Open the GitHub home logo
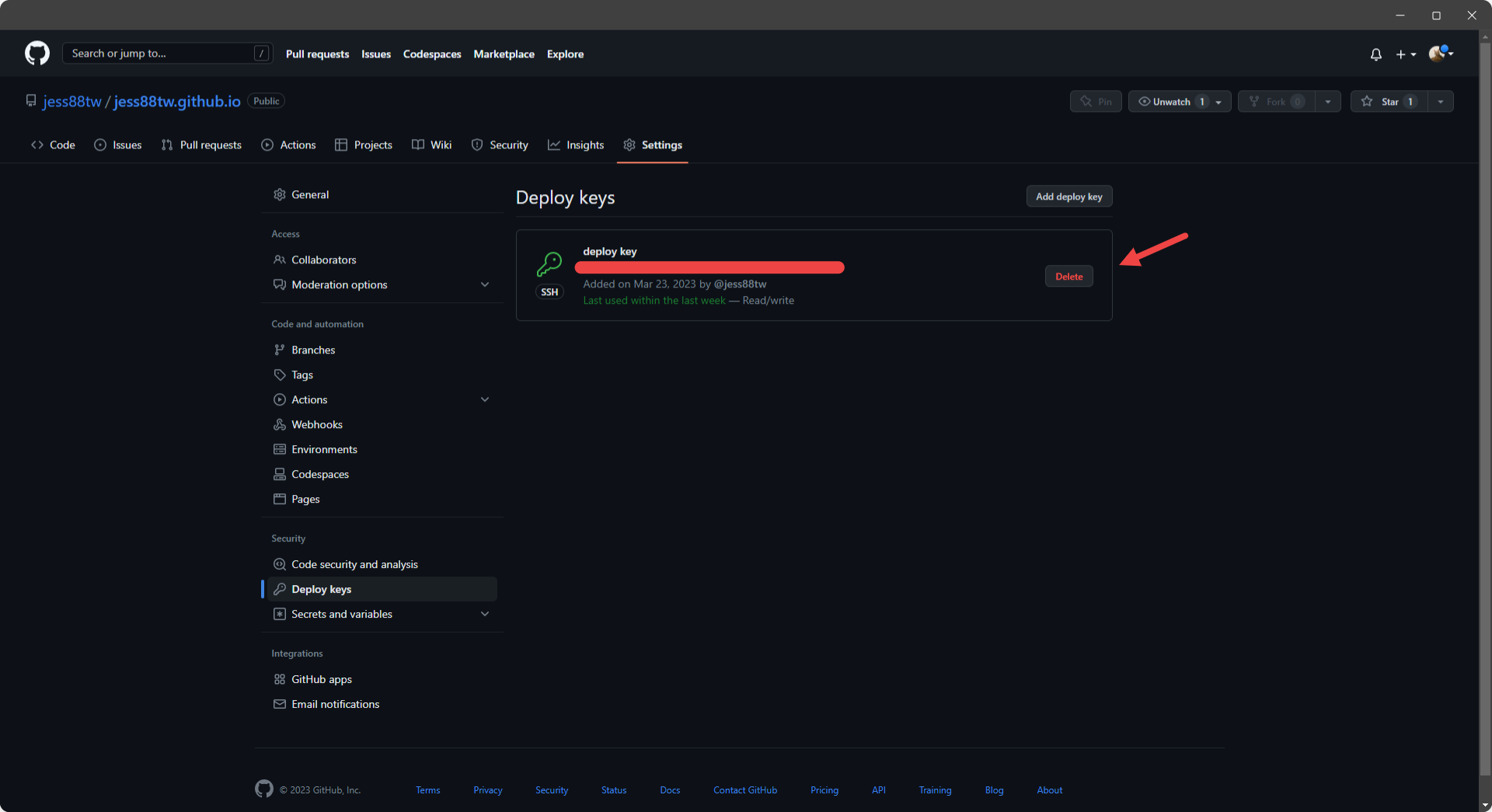The width and height of the screenshot is (1492, 812). click(37, 54)
